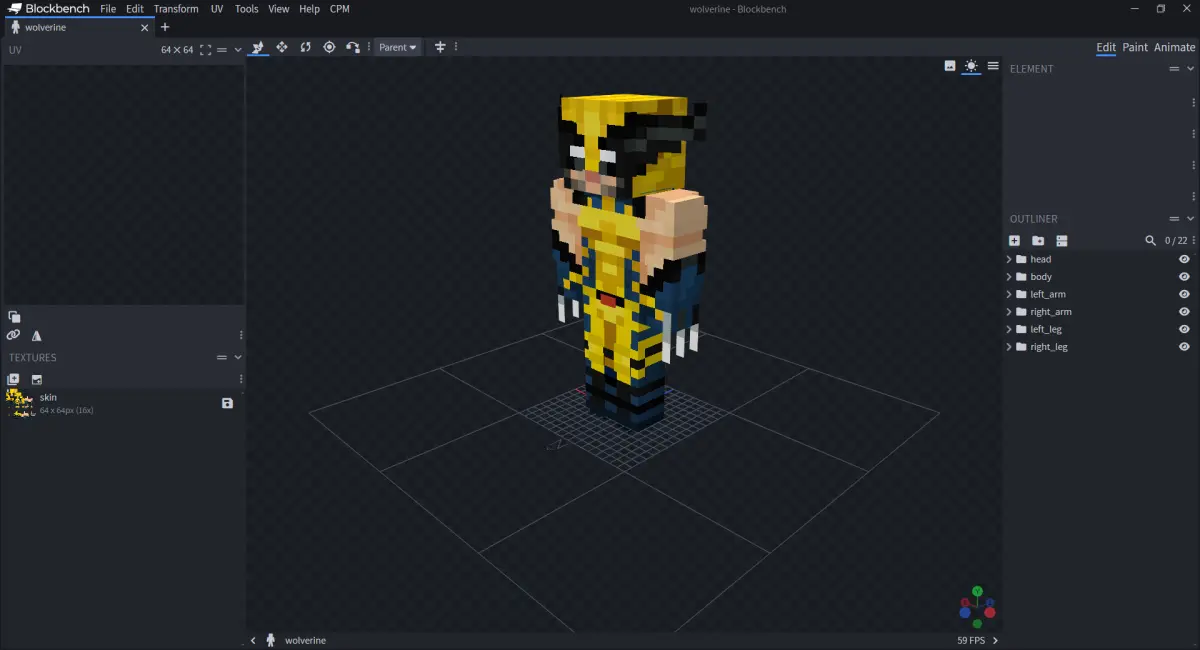Click the copy icon below the UV editor

tap(14, 317)
